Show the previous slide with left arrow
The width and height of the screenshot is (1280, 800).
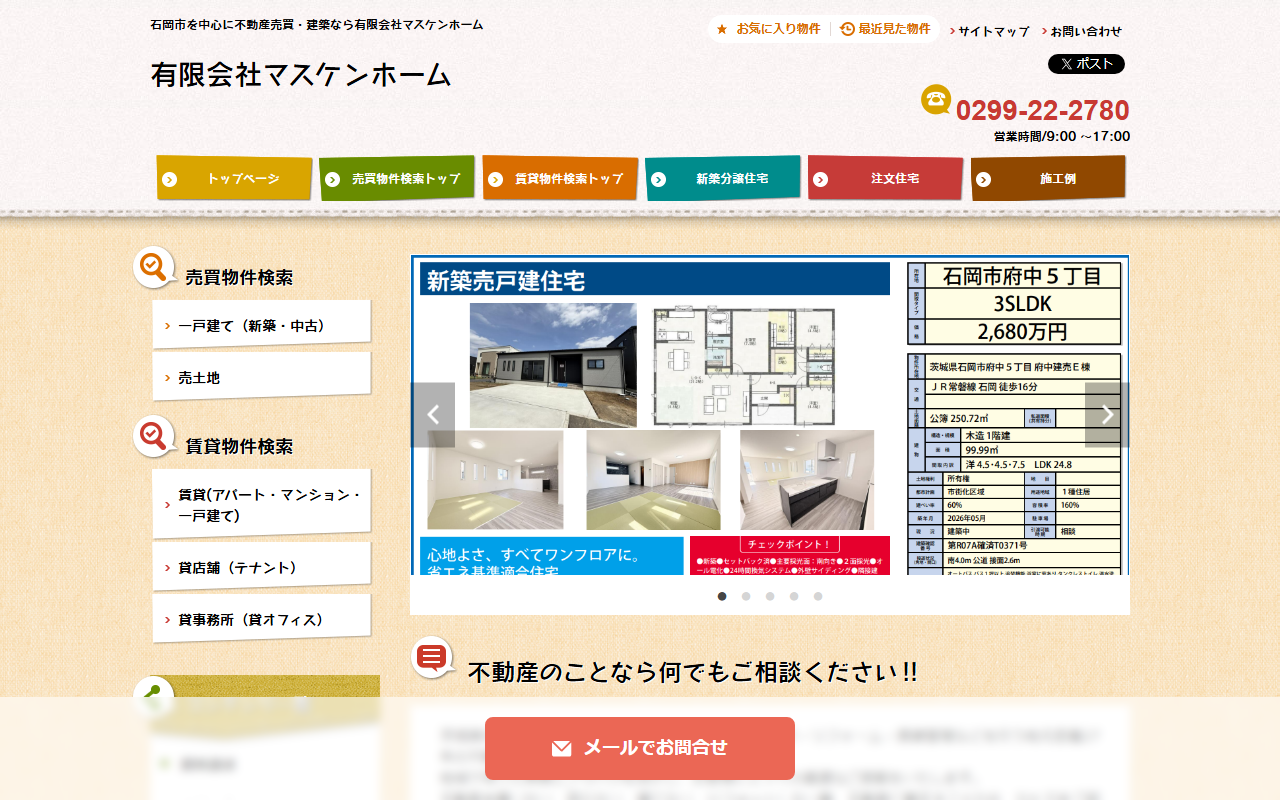[433, 415]
